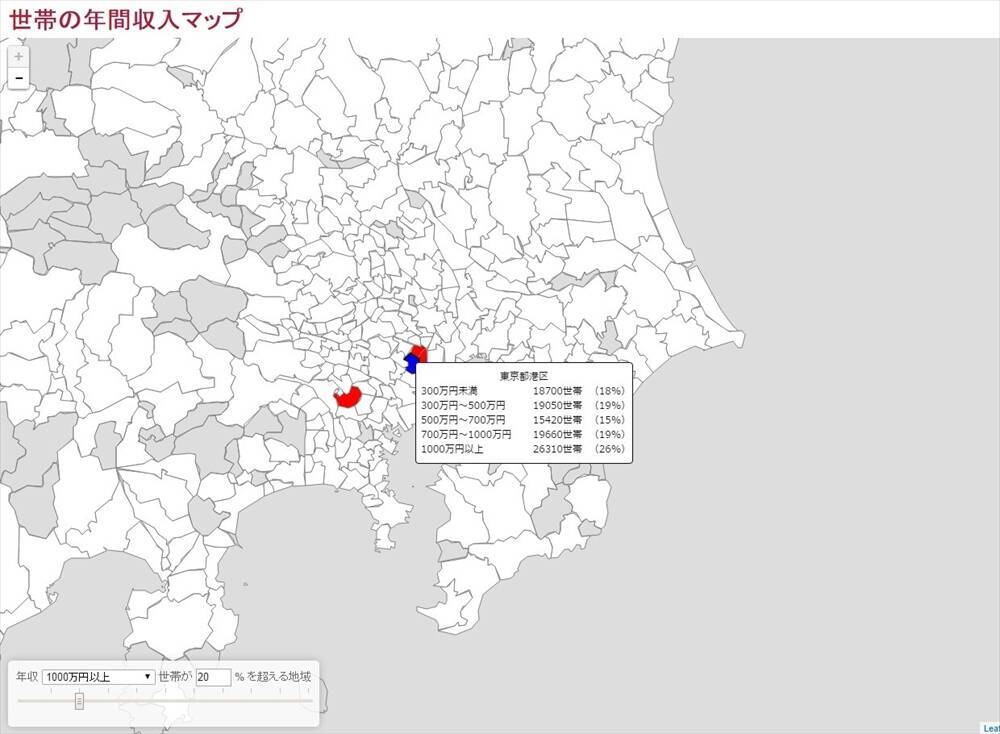This screenshot has height=734, width=1000.
Task: Click the 東京都港区 tooltip title
Action: pos(524,376)
